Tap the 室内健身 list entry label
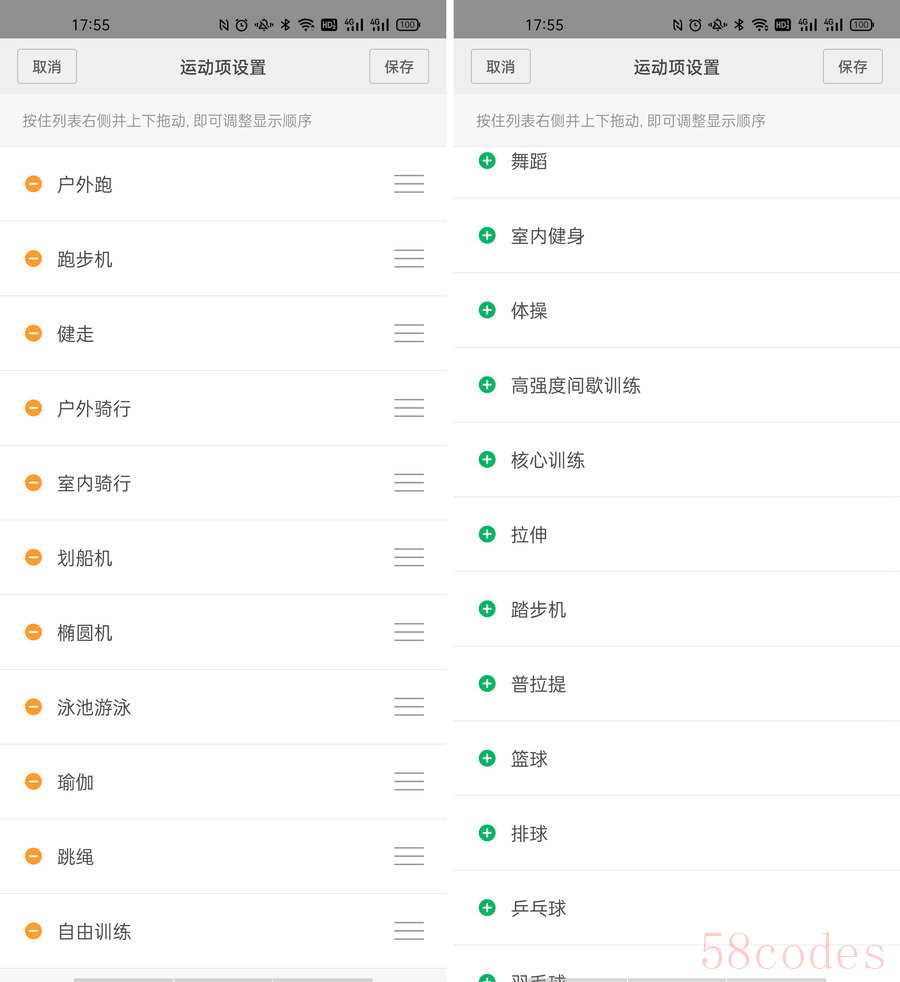Image resolution: width=900 pixels, height=982 pixels. (x=547, y=236)
